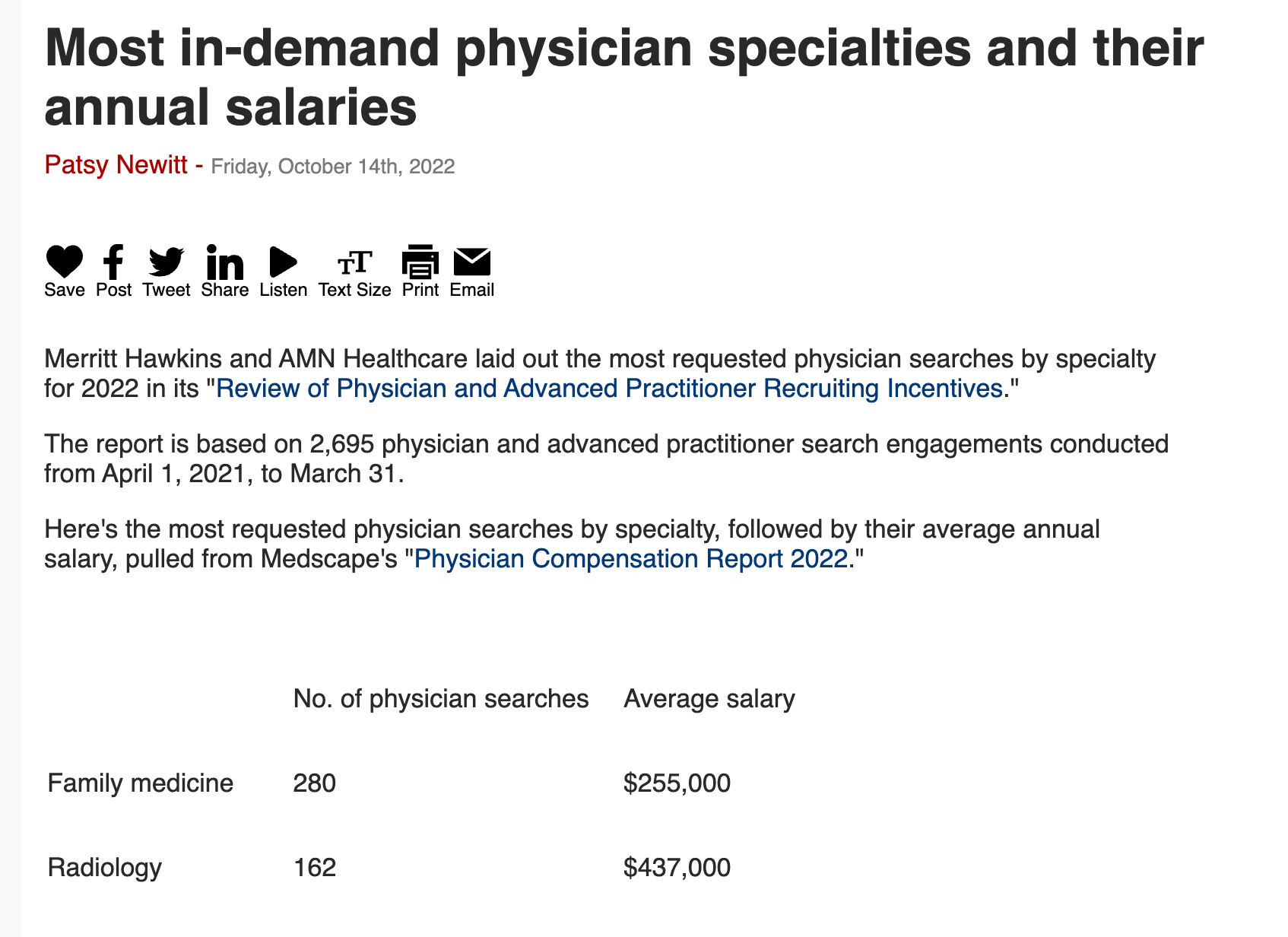Click the Radiology row label
This screenshot has width=1288, height=937.
coord(105,867)
